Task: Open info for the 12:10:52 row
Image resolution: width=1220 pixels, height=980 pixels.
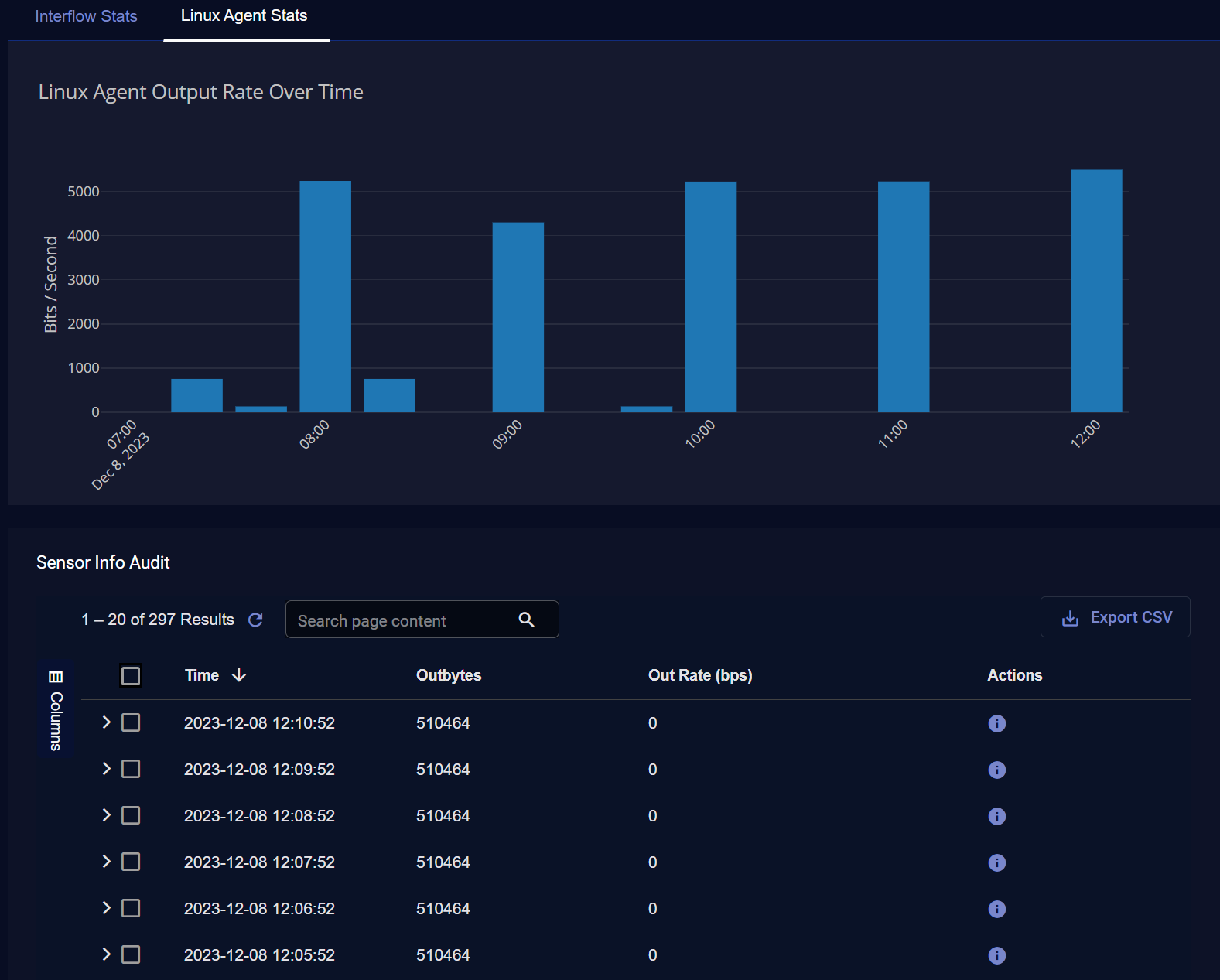Action: point(996,723)
